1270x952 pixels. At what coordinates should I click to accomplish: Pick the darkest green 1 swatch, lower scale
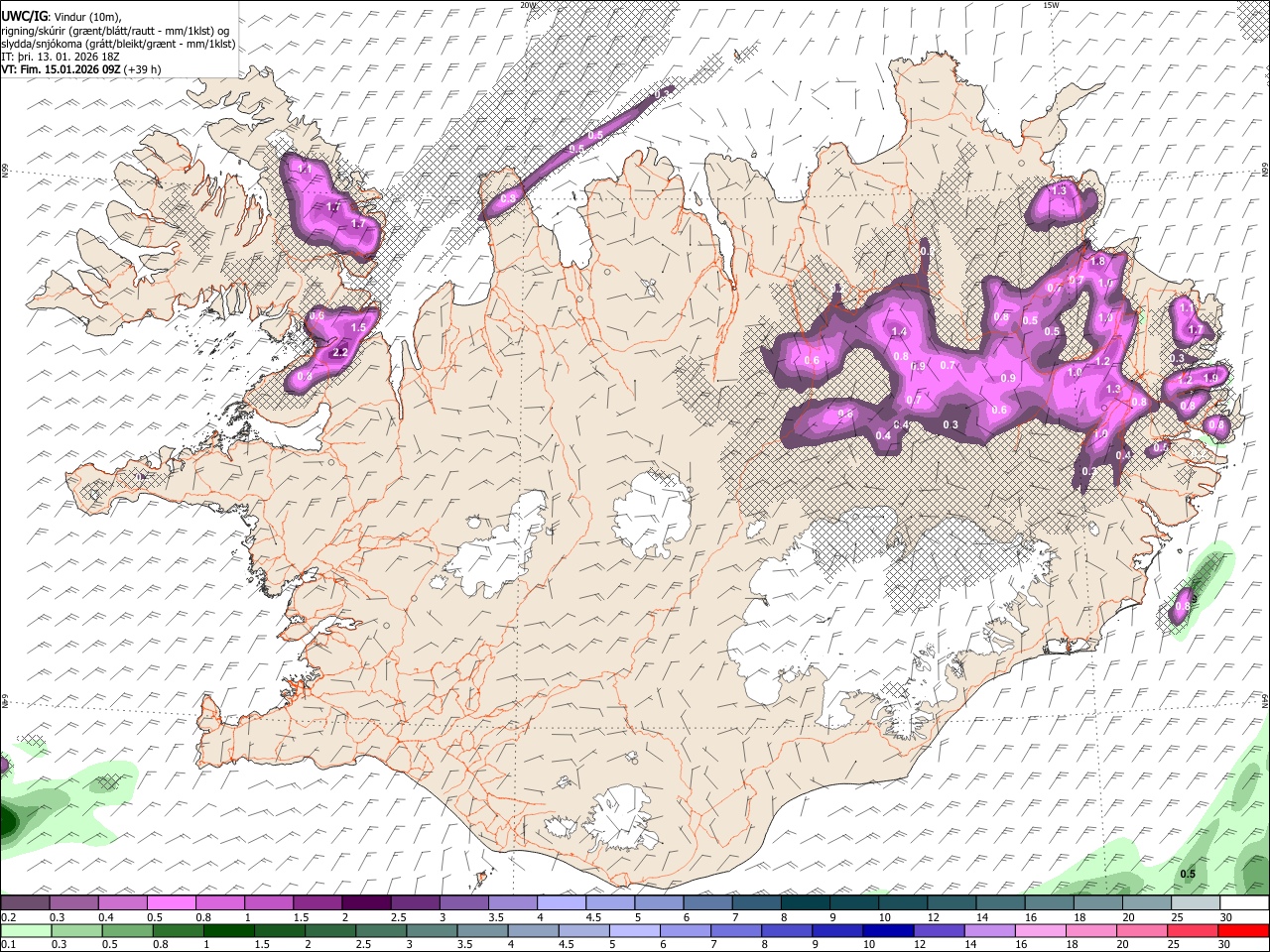pos(229,931)
